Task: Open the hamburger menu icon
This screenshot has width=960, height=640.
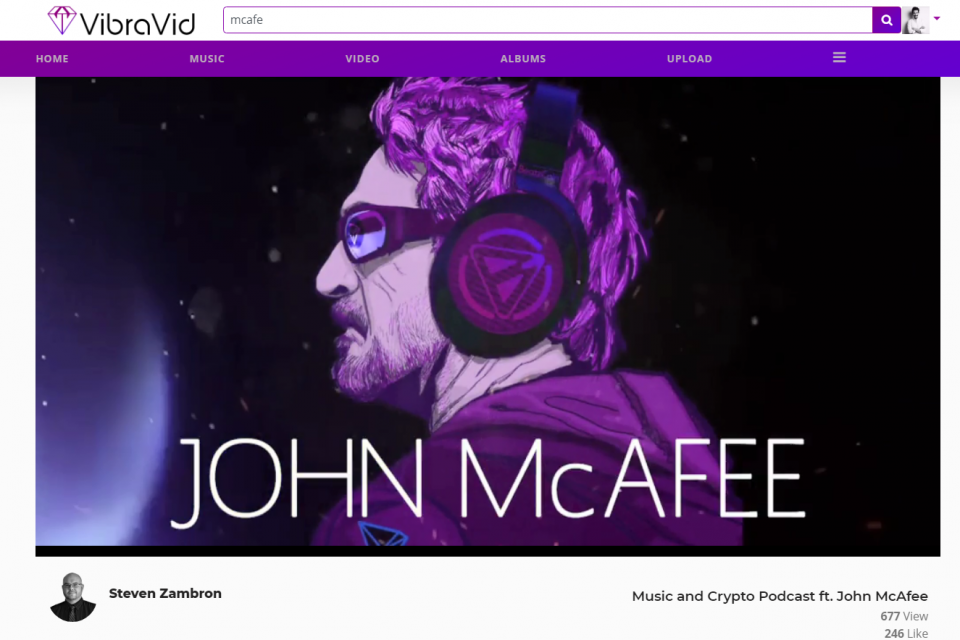Action: coord(839,58)
